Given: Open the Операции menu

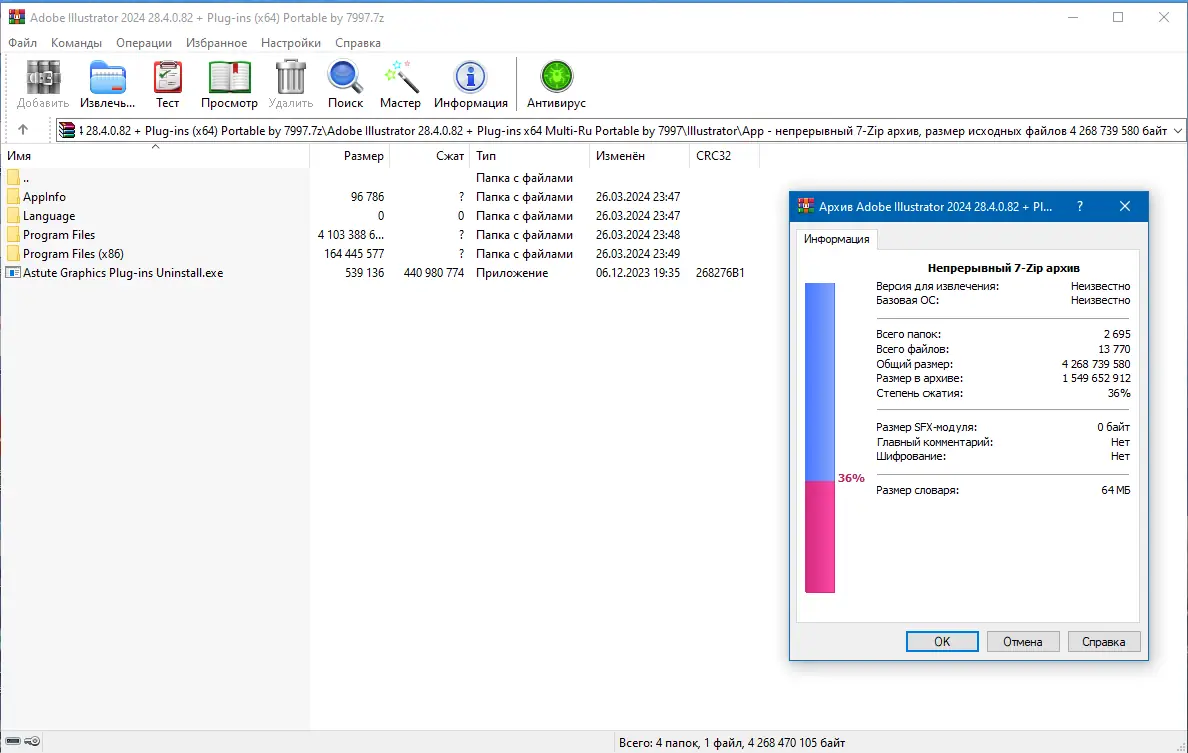Looking at the screenshot, I should point(144,42).
